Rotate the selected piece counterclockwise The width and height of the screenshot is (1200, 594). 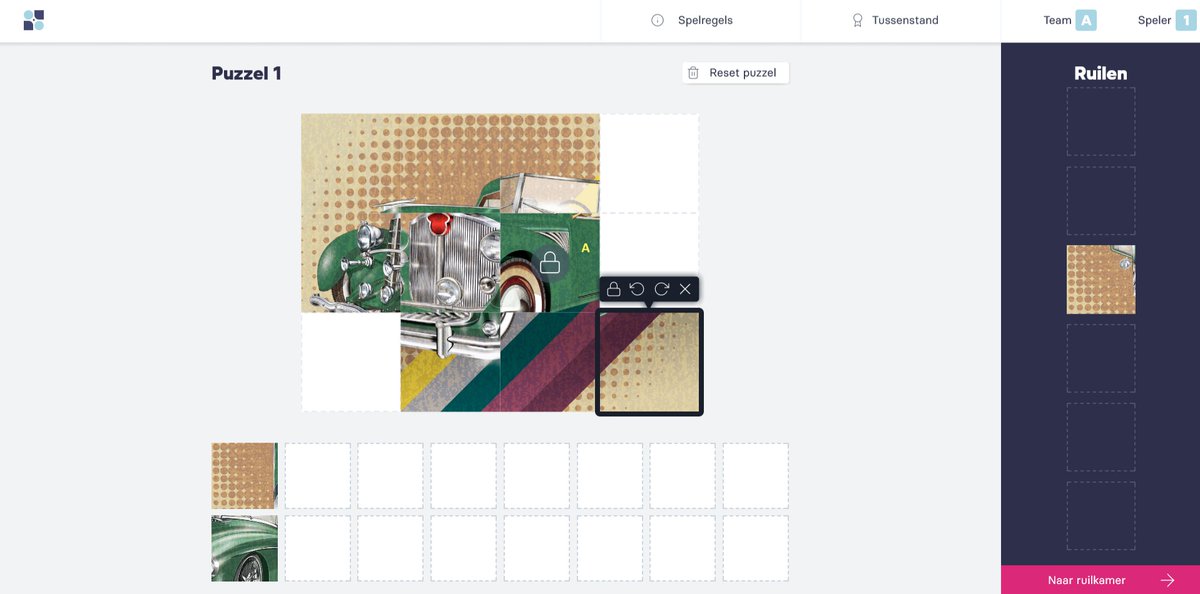click(637, 289)
